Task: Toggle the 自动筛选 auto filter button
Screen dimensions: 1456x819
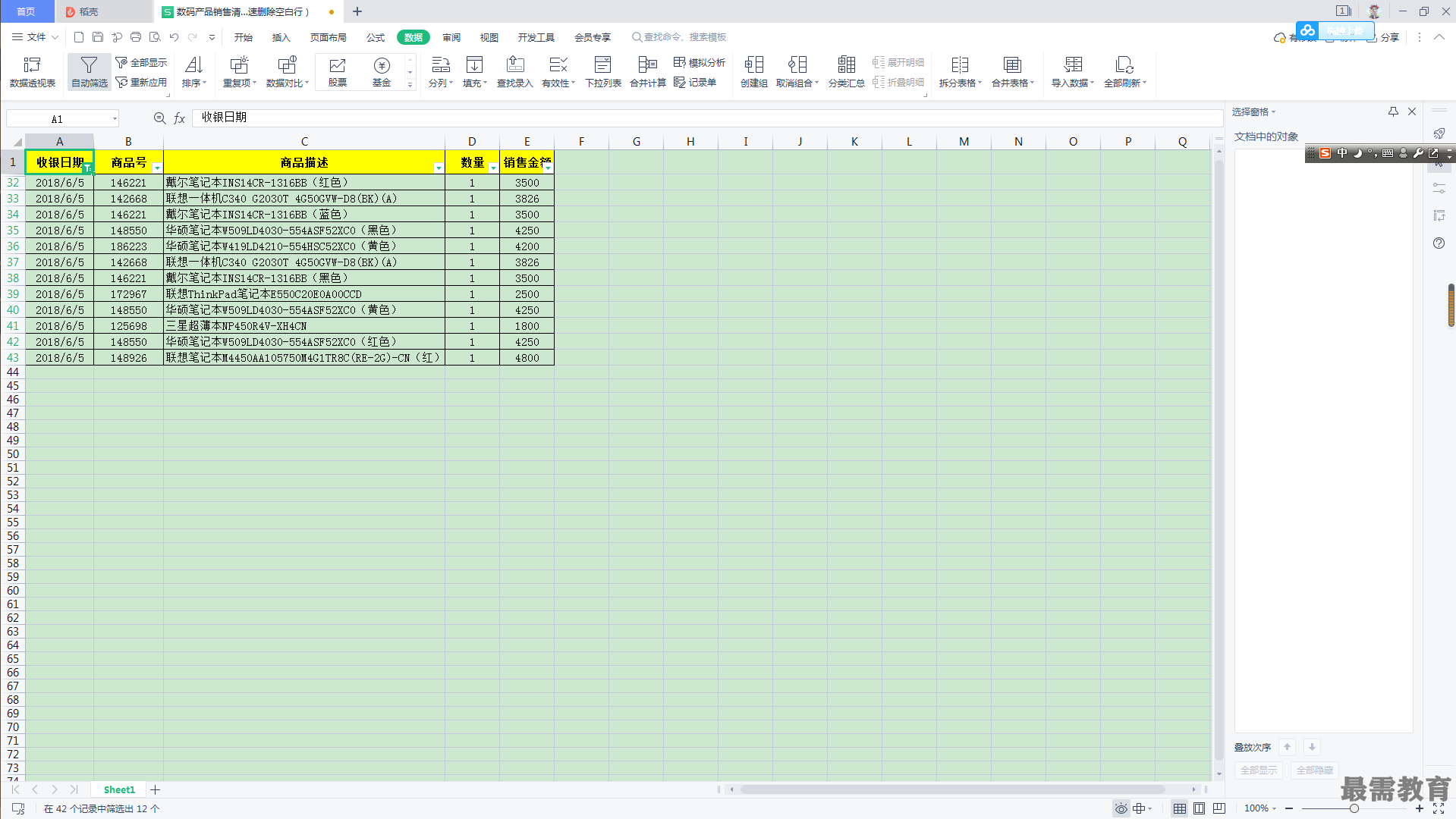Action: tap(89, 72)
